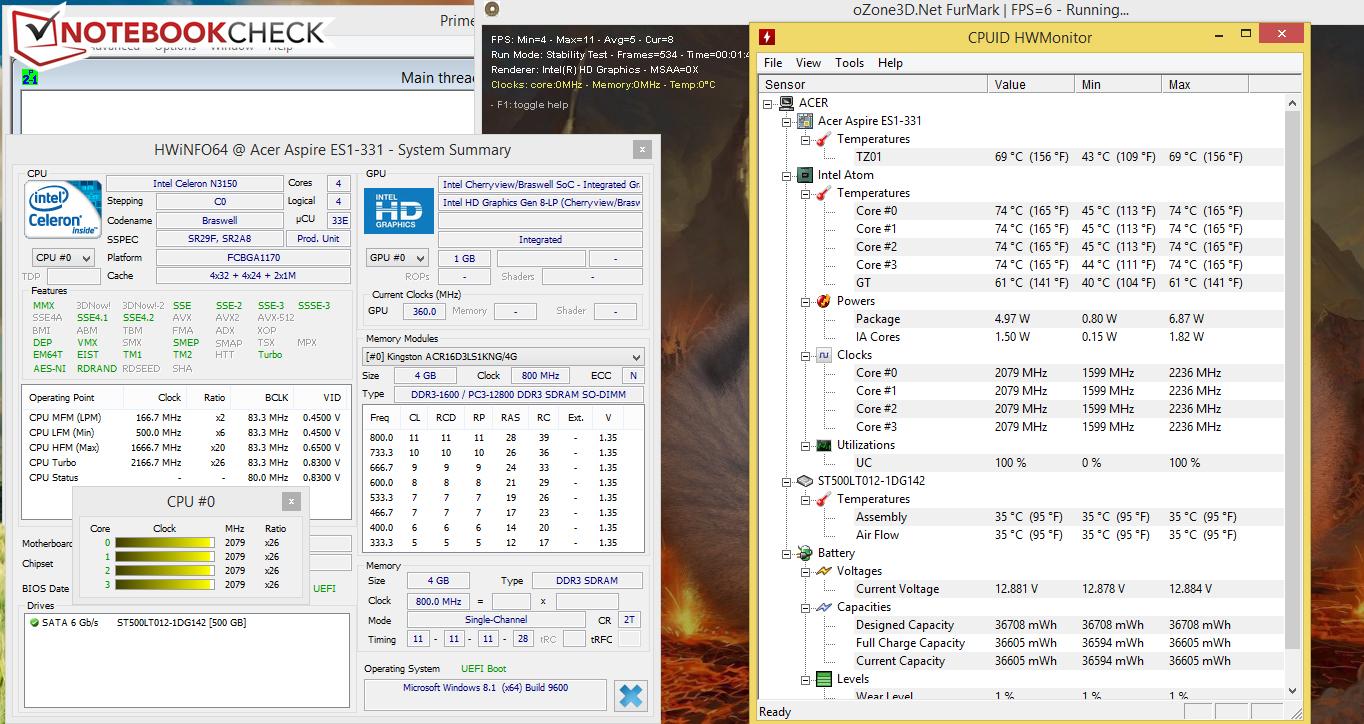Click the CPU Turbo operating point row
Image resolution: width=1364 pixels, height=724 pixels.
pos(185,463)
